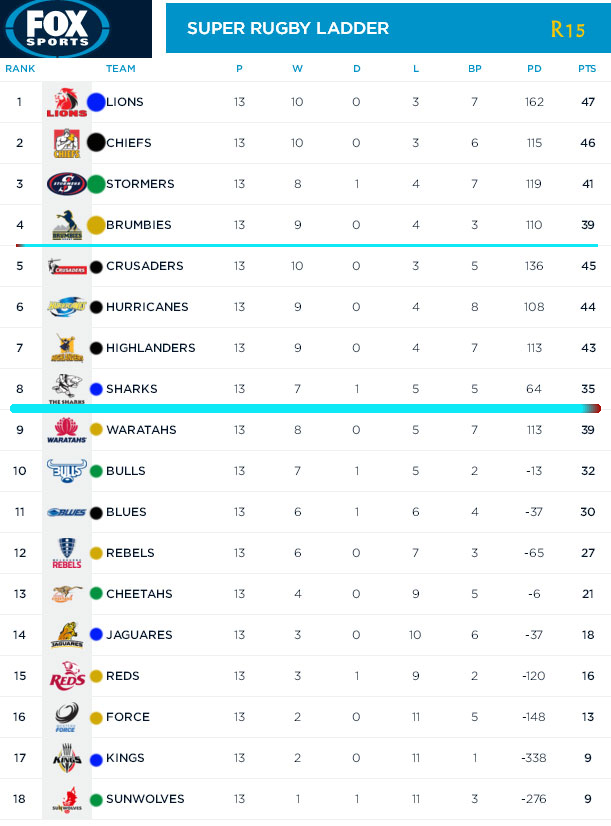Open the Hurricanes team name link
Image resolution: width=611 pixels, height=826 pixels.
pos(147,307)
